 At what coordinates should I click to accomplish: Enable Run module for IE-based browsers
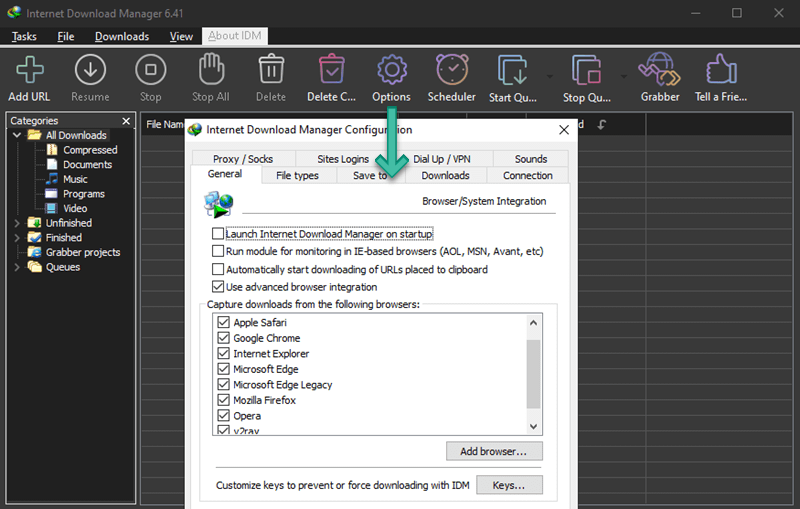[218, 251]
